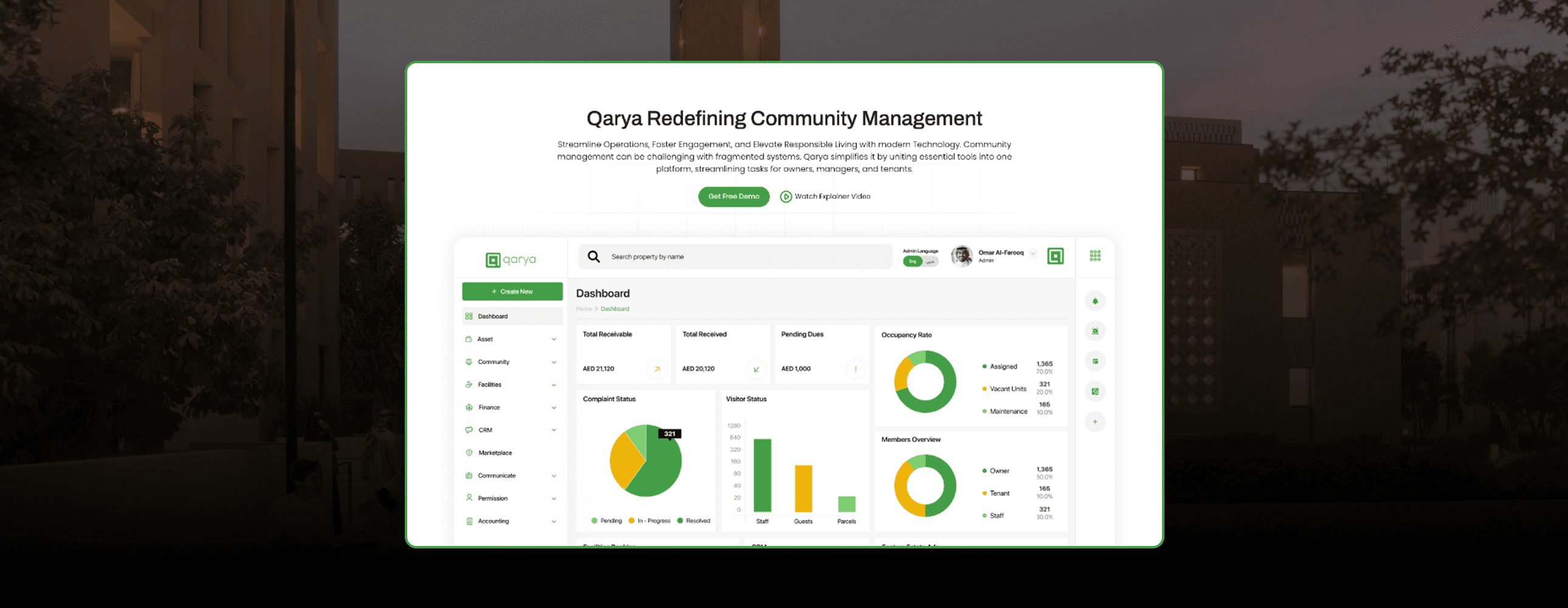Select Dashboard in the sidebar
The image size is (1568, 608).
pos(492,316)
